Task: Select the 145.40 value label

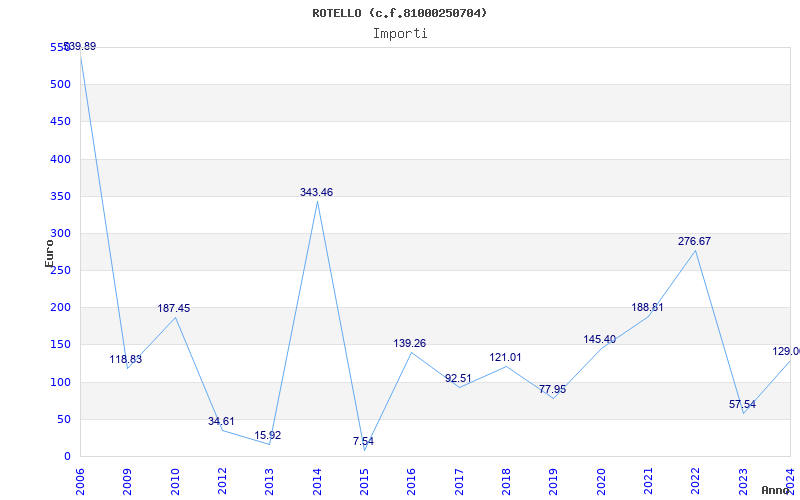Action: click(599, 339)
